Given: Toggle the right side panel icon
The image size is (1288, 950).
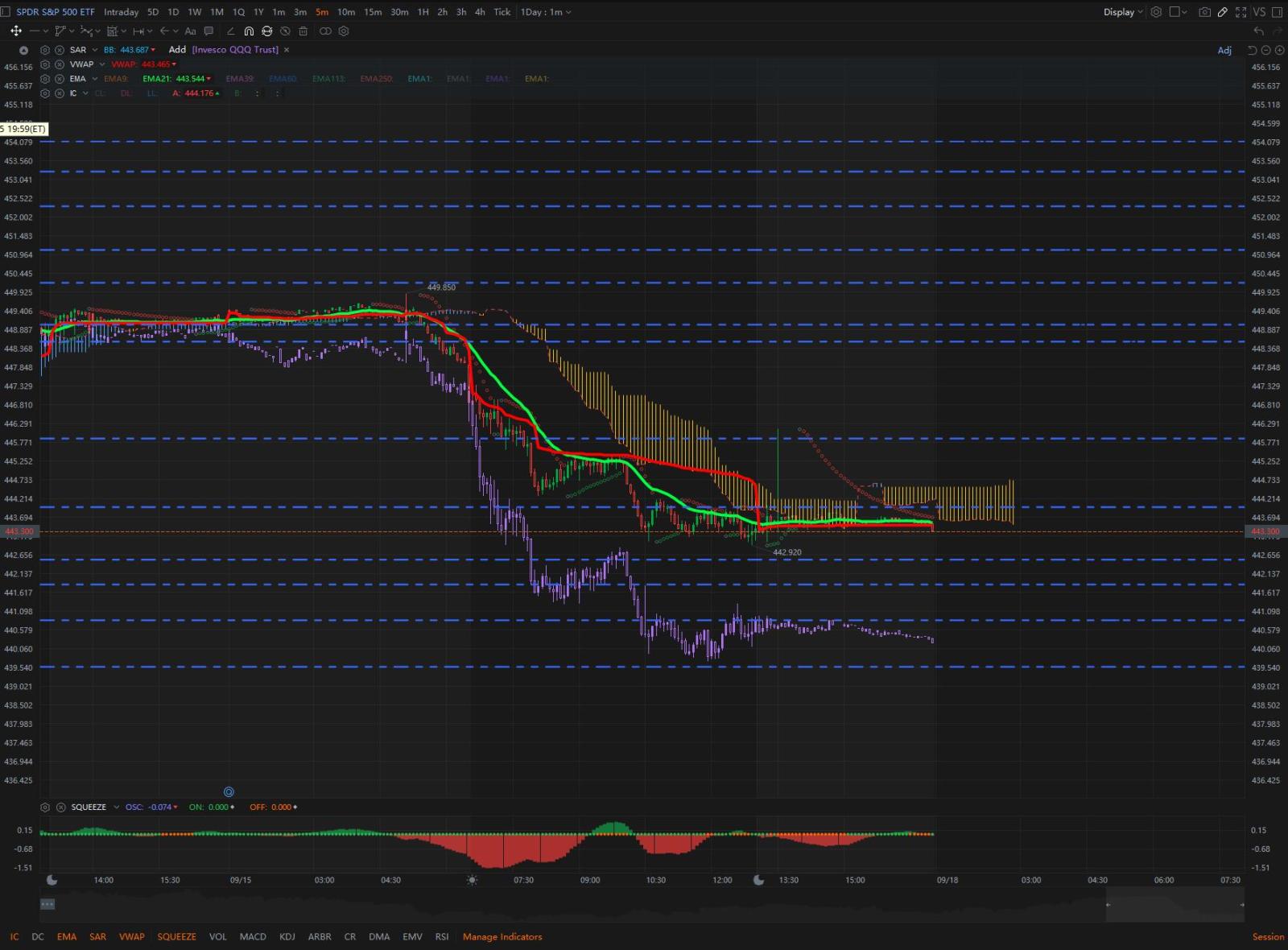Looking at the screenshot, I should pyautogui.click(x=1278, y=12).
